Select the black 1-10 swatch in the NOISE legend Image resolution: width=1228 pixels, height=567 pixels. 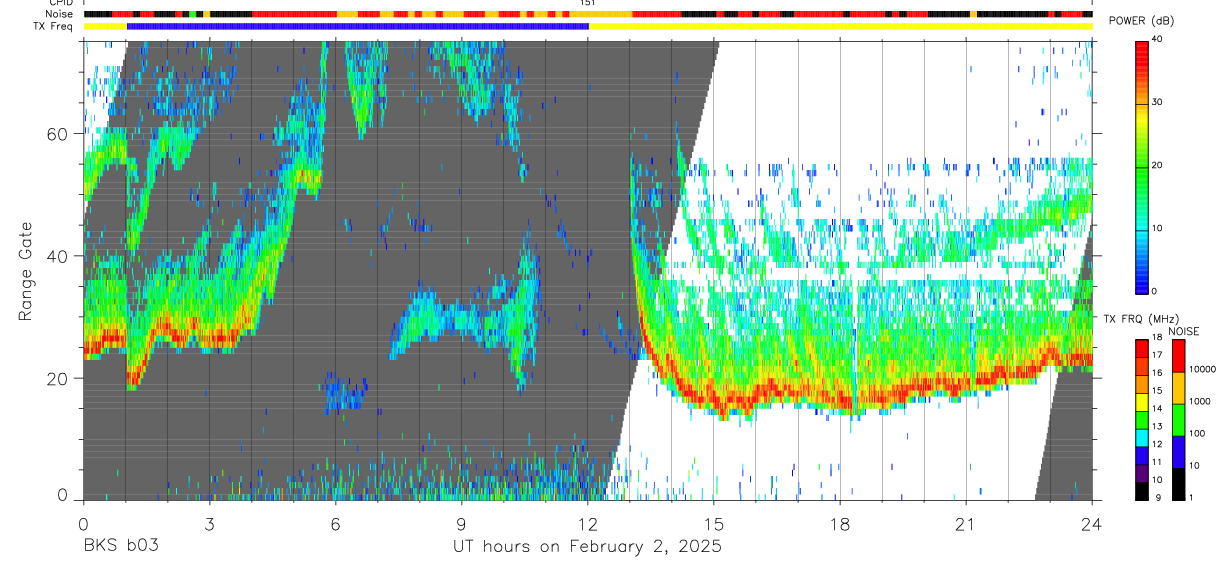(x=1179, y=484)
